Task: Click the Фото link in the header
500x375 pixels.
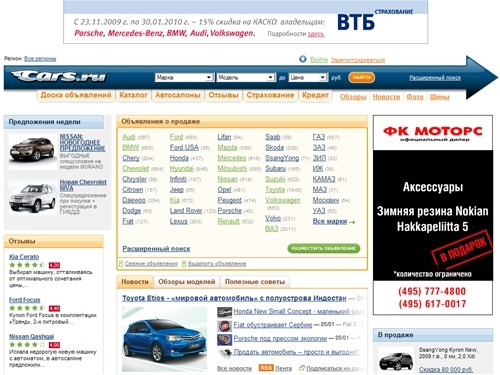Action: click(x=415, y=97)
